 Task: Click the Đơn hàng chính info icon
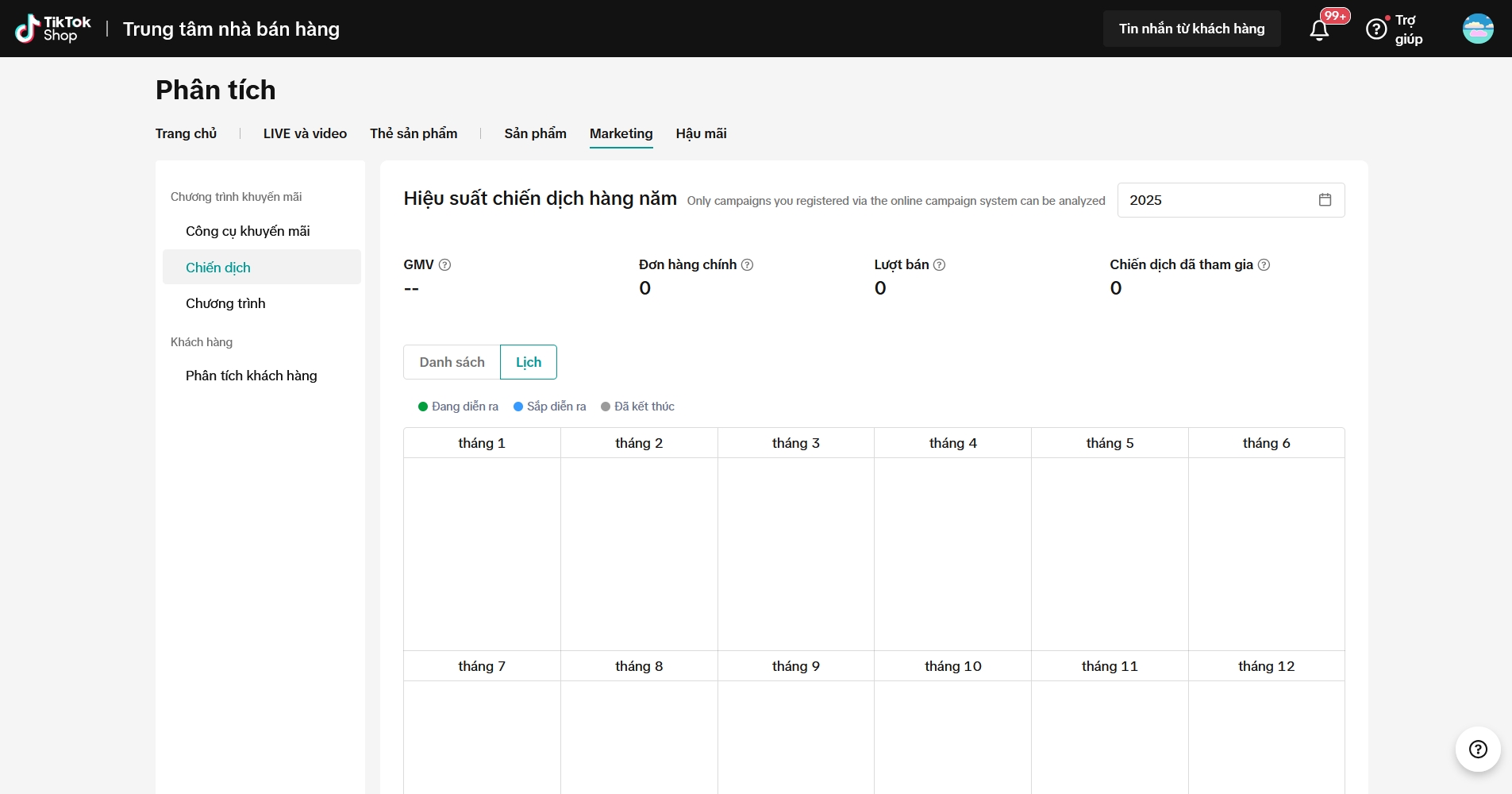point(747,265)
